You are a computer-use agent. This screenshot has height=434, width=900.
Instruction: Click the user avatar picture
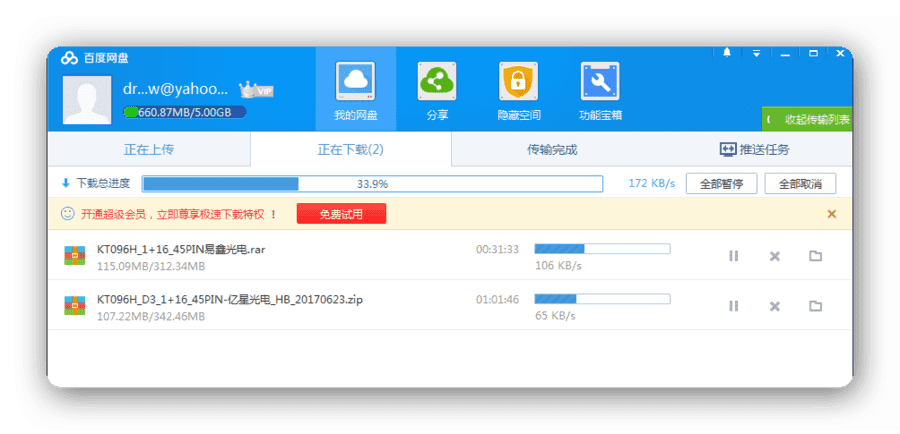pos(87,100)
